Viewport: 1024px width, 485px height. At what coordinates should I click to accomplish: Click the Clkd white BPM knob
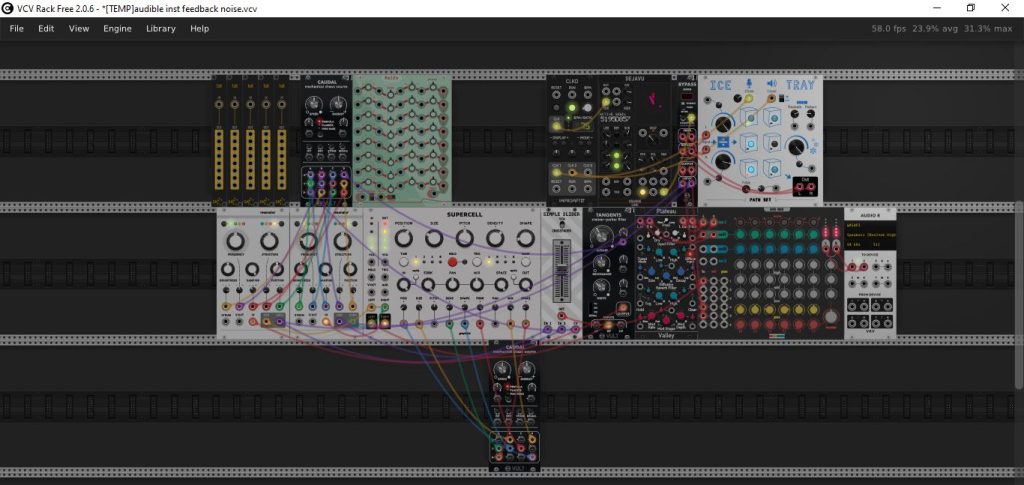[x=588, y=108]
